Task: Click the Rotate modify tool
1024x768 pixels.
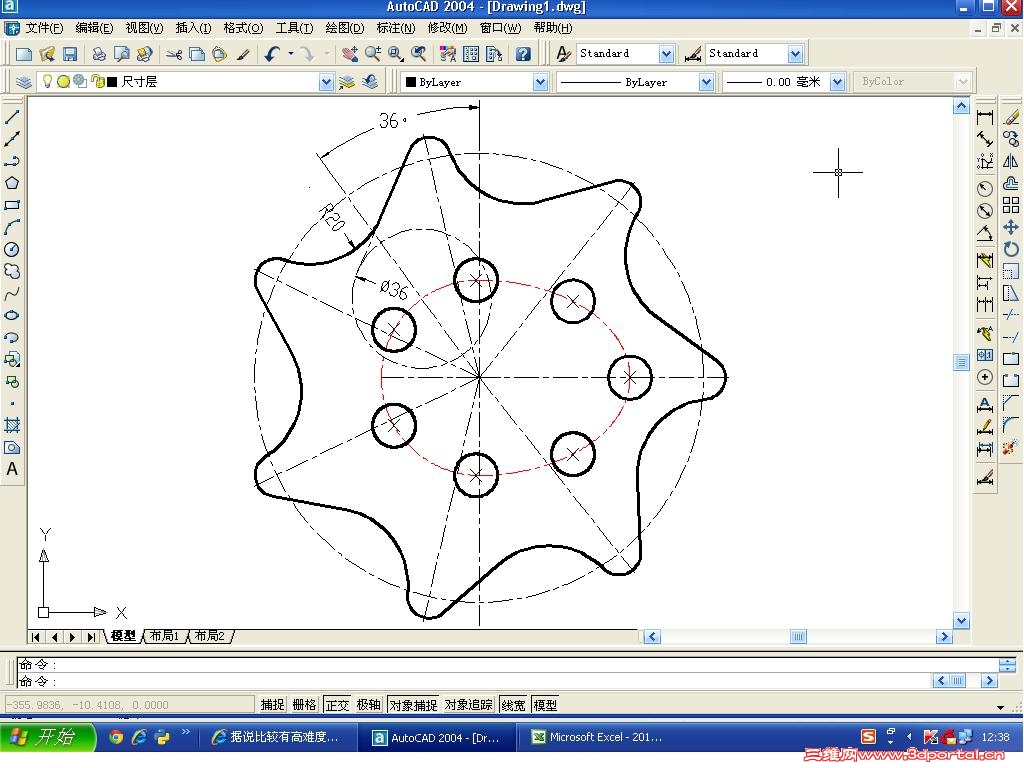Action: [1011, 249]
